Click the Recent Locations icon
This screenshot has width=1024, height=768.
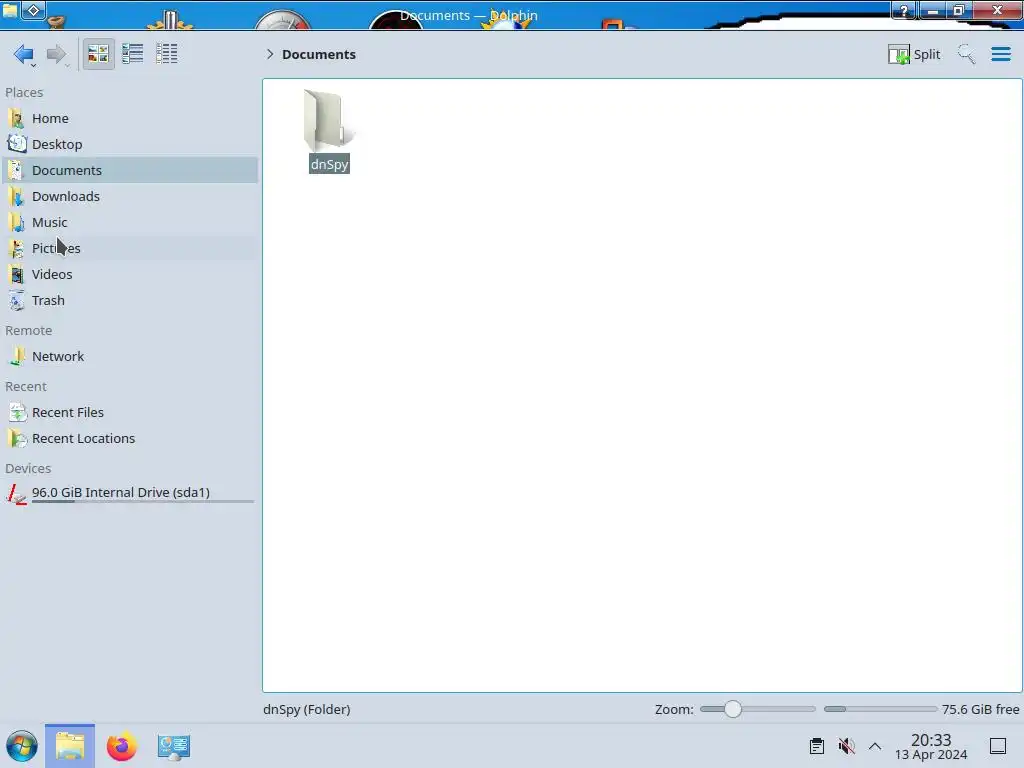click(x=17, y=439)
